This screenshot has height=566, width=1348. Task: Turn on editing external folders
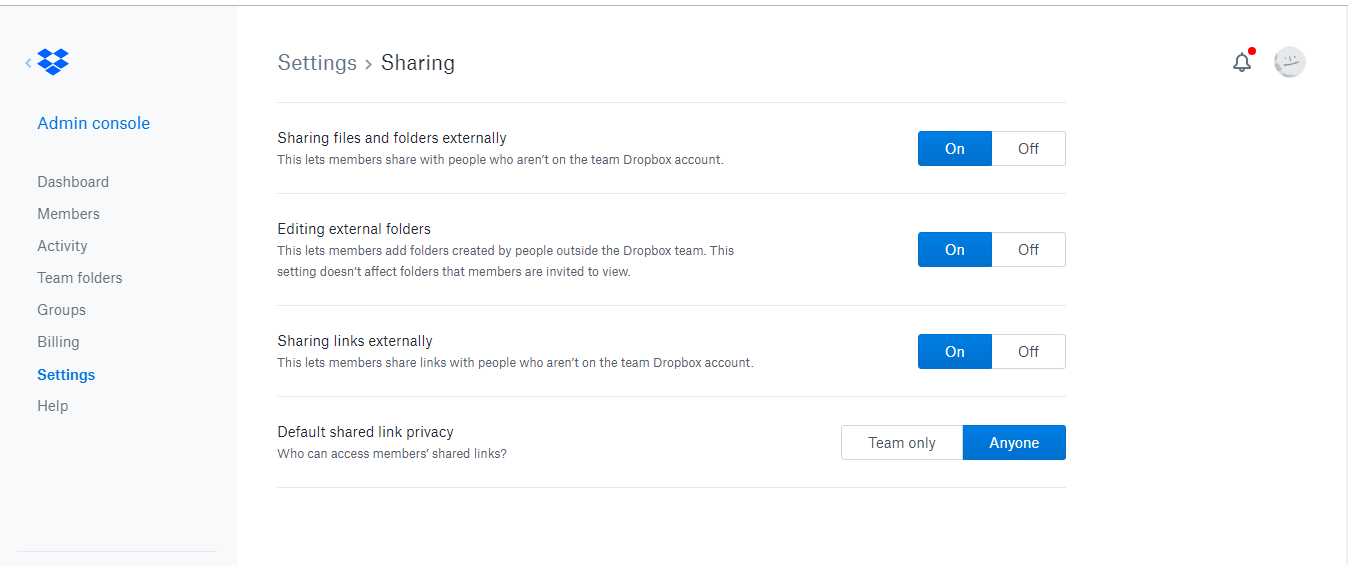coord(955,249)
